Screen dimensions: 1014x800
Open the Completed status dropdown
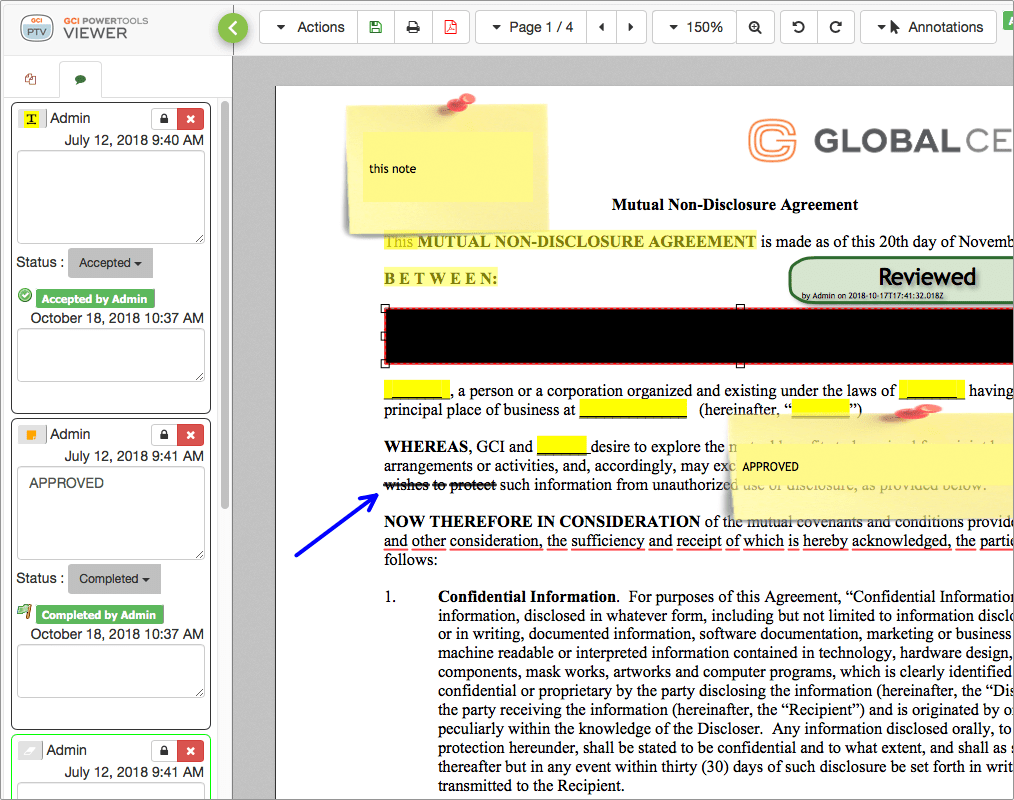click(114, 579)
